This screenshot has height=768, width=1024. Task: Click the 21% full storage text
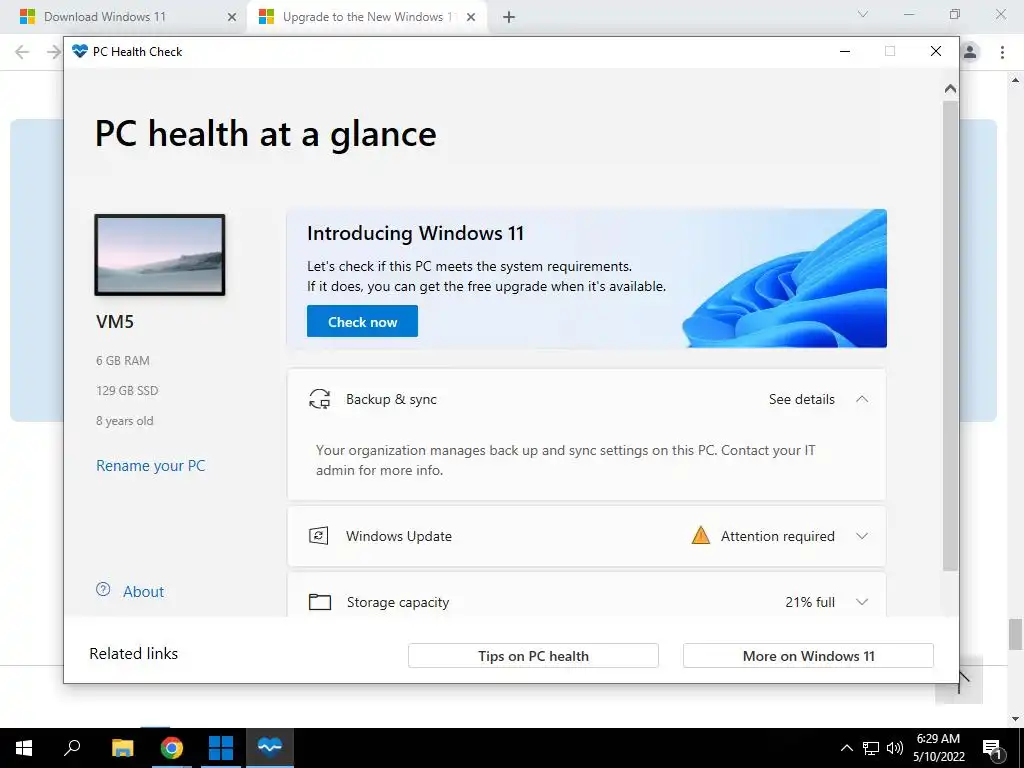point(810,602)
